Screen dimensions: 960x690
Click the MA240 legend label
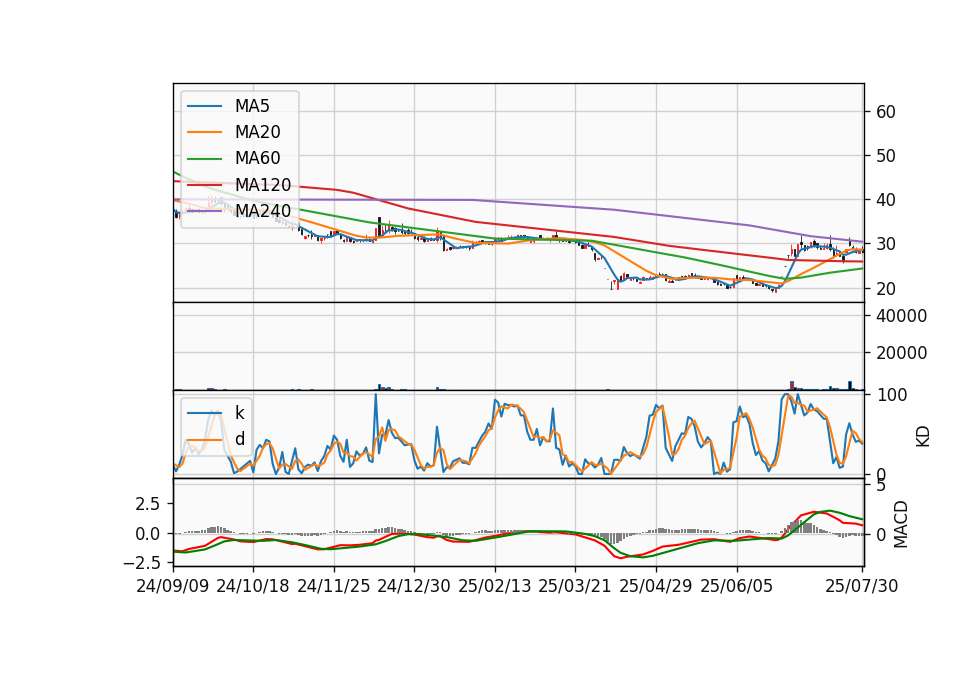(x=263, y=211)
